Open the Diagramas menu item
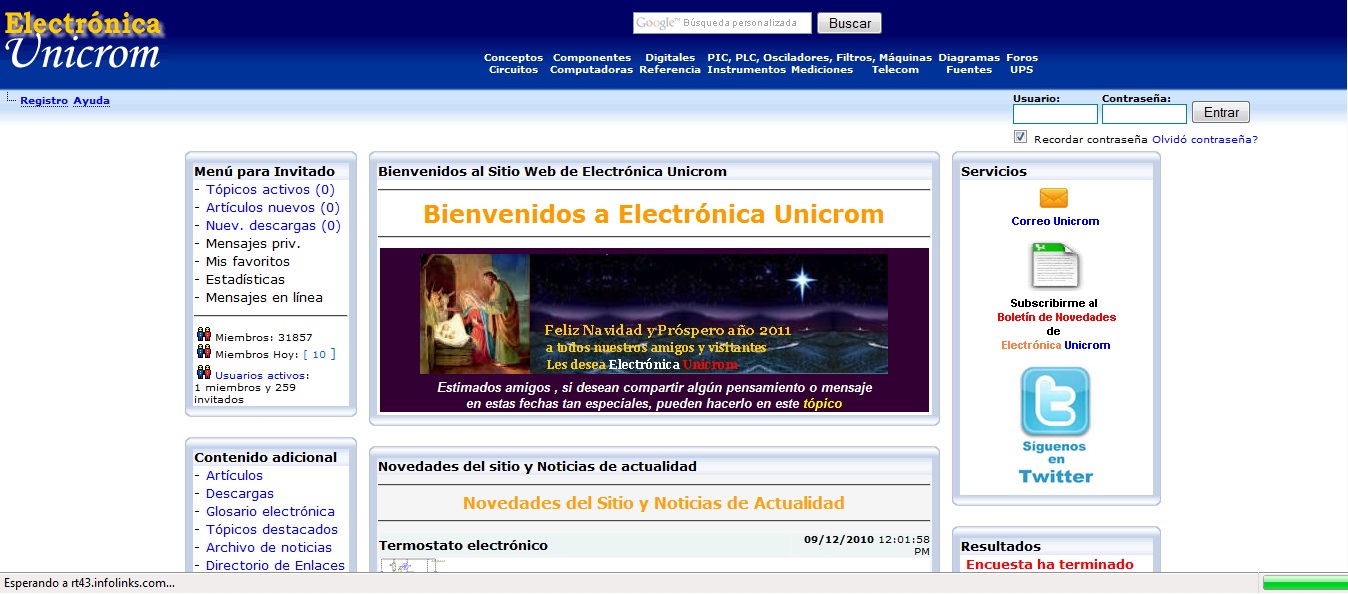Screen dimensions: 1348x594 [969, 58]
